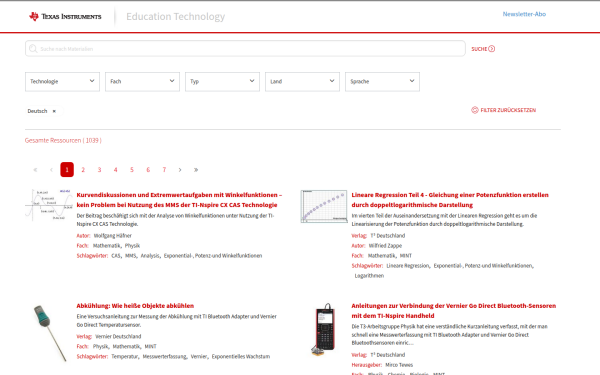
Task: Open the Fach dropdown
Action: point(142,82)
